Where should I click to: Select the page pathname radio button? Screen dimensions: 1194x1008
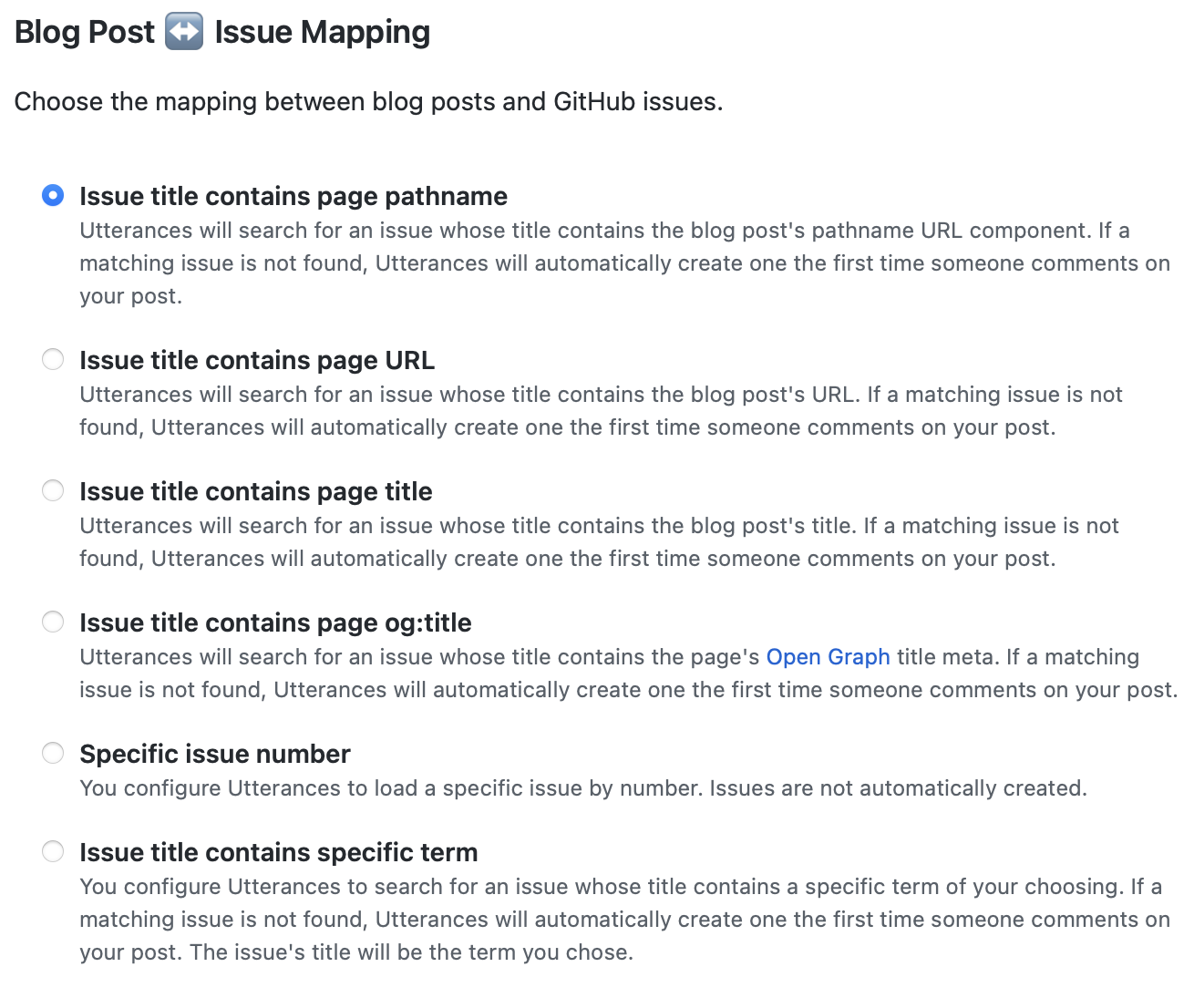pos(53,196)
